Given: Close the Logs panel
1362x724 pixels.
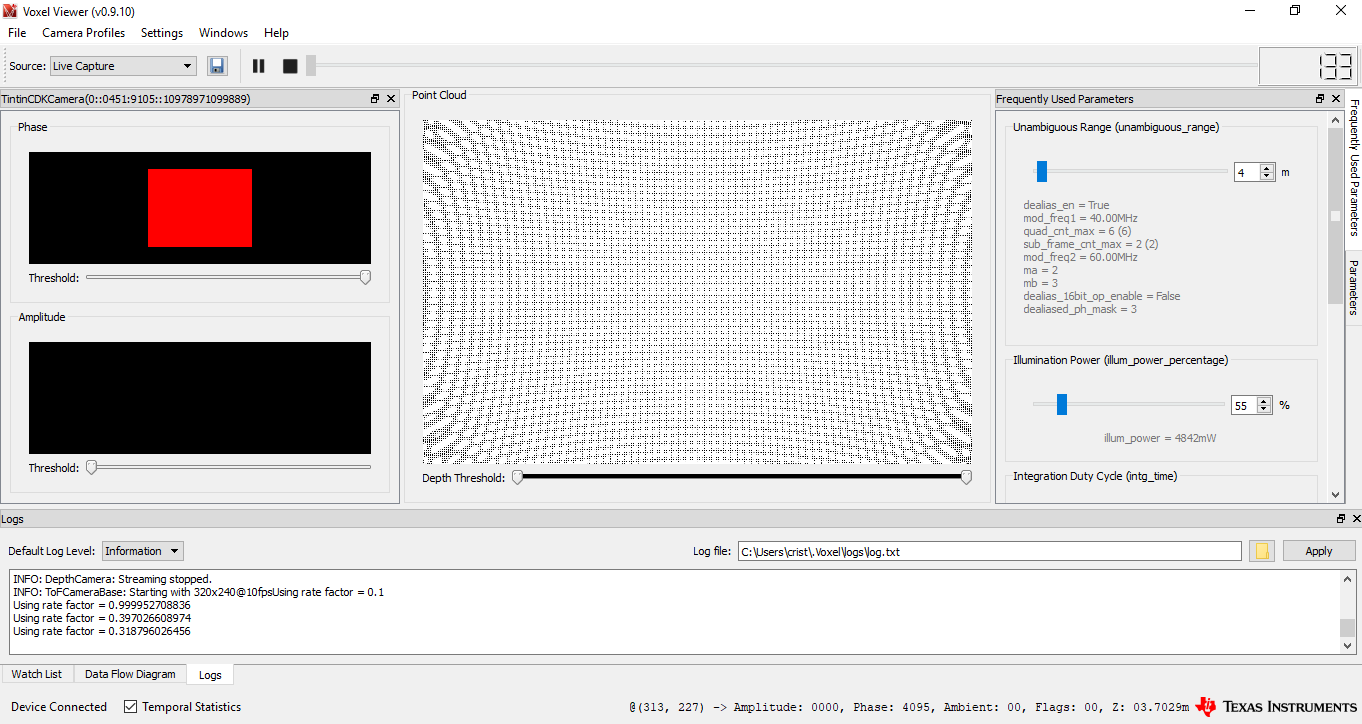Looking at the screenshot, I should point(1356,519).
